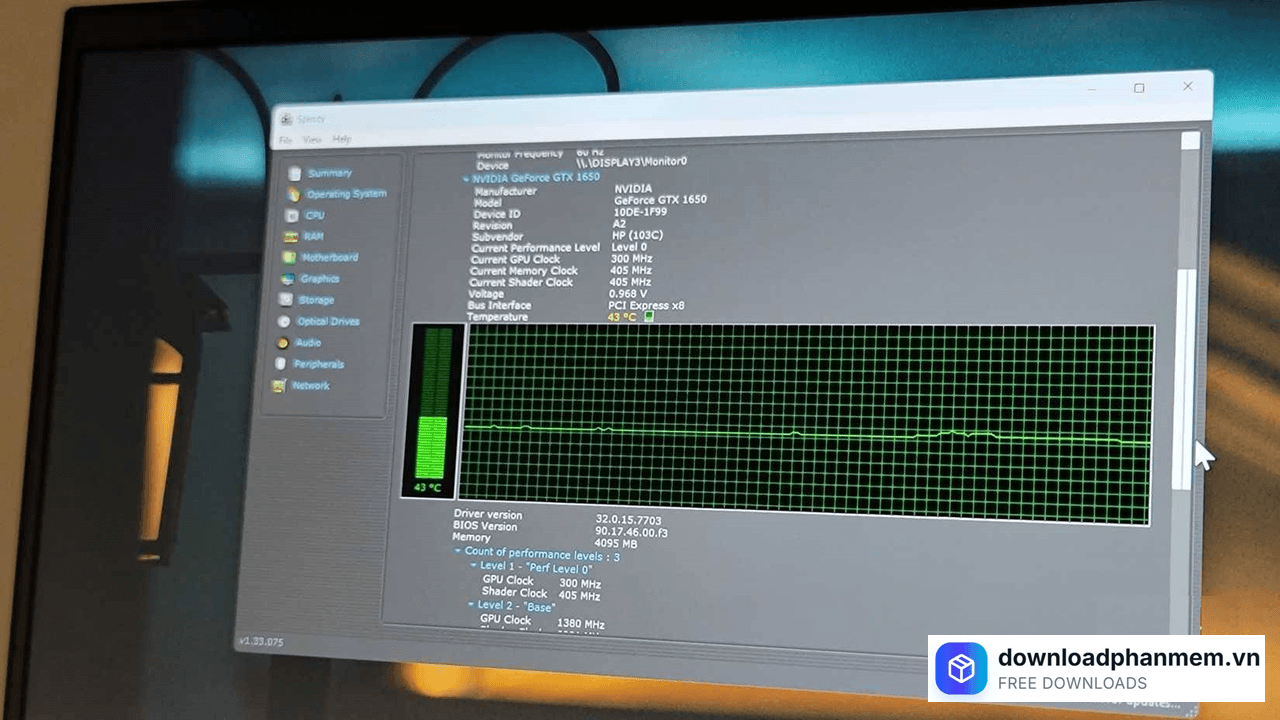Click the Graphics monitor icon in sidebar

pyautogui.click(x=288, y=279)
